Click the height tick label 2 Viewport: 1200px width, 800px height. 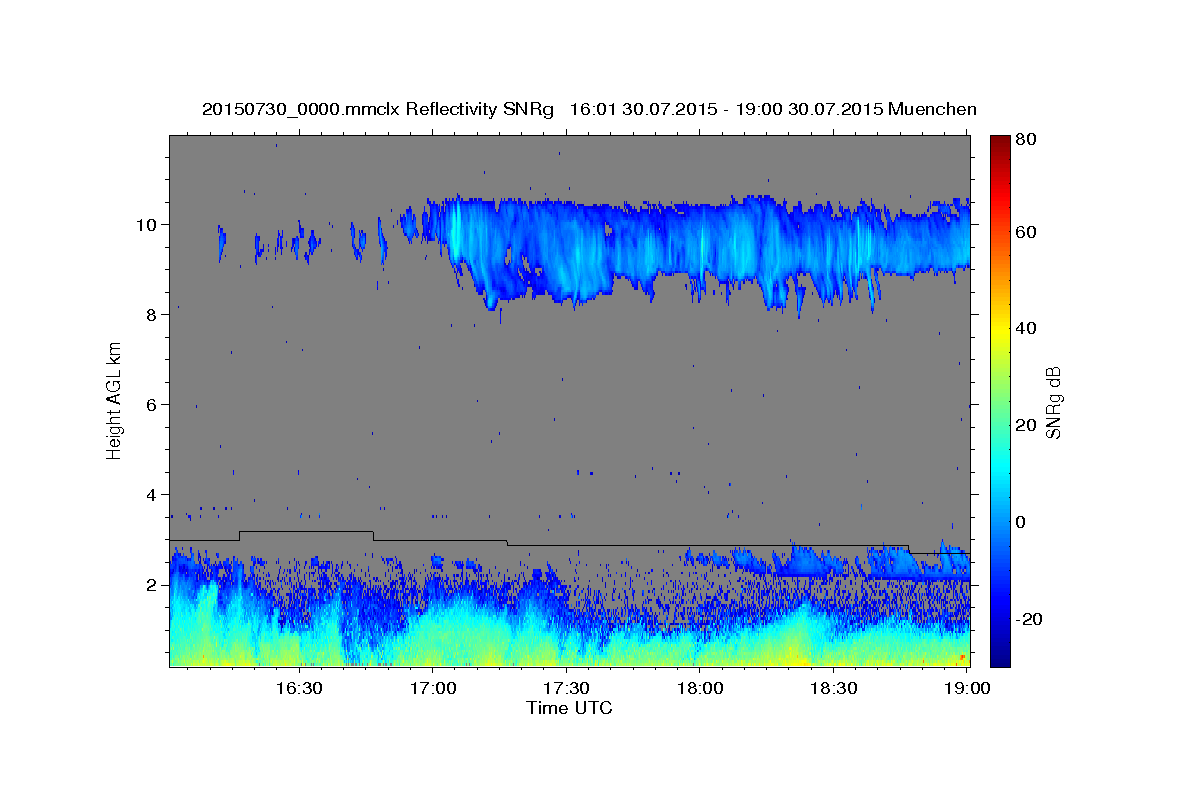[153, 584]
